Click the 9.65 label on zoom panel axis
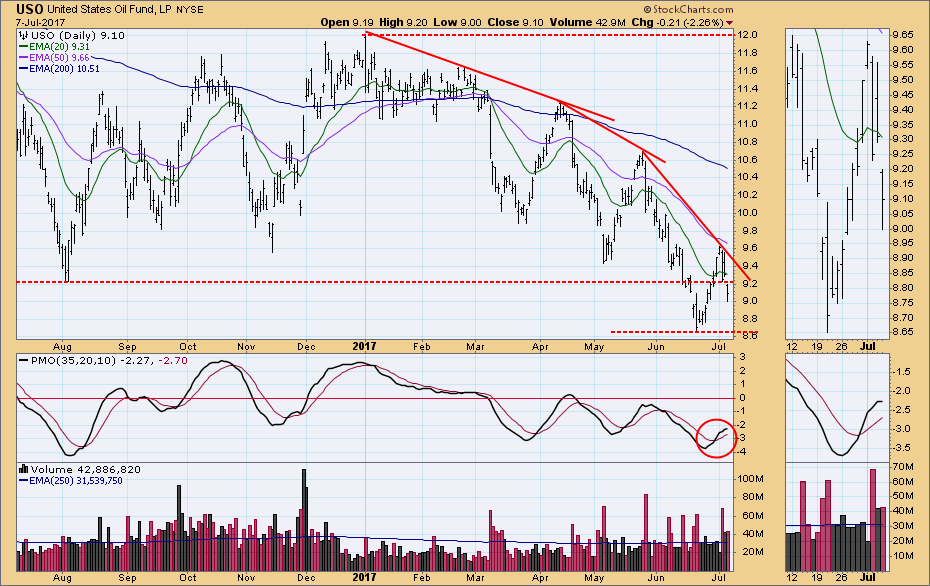The image size is (930, 586). coord(902,35)
